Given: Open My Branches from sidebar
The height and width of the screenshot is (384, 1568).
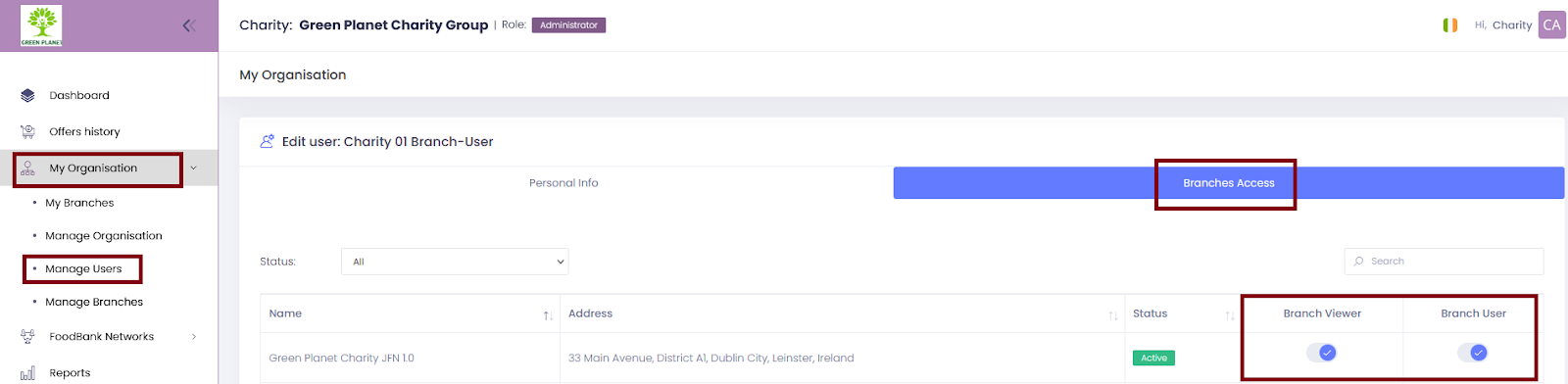Looking at the screenshot, I should (79, 203).
